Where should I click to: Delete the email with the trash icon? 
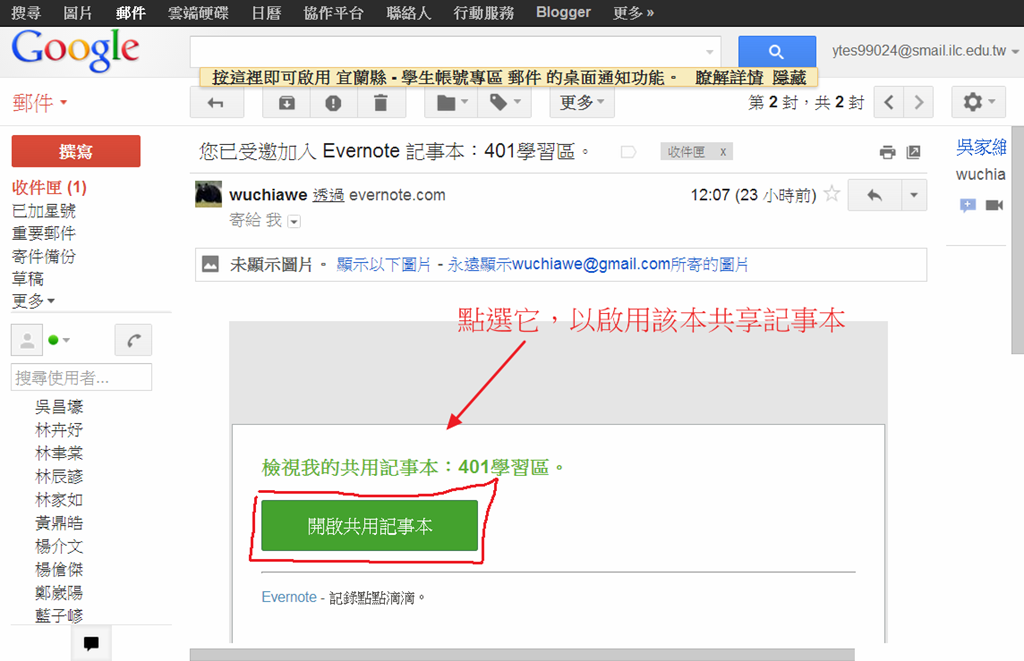point(380,102)
